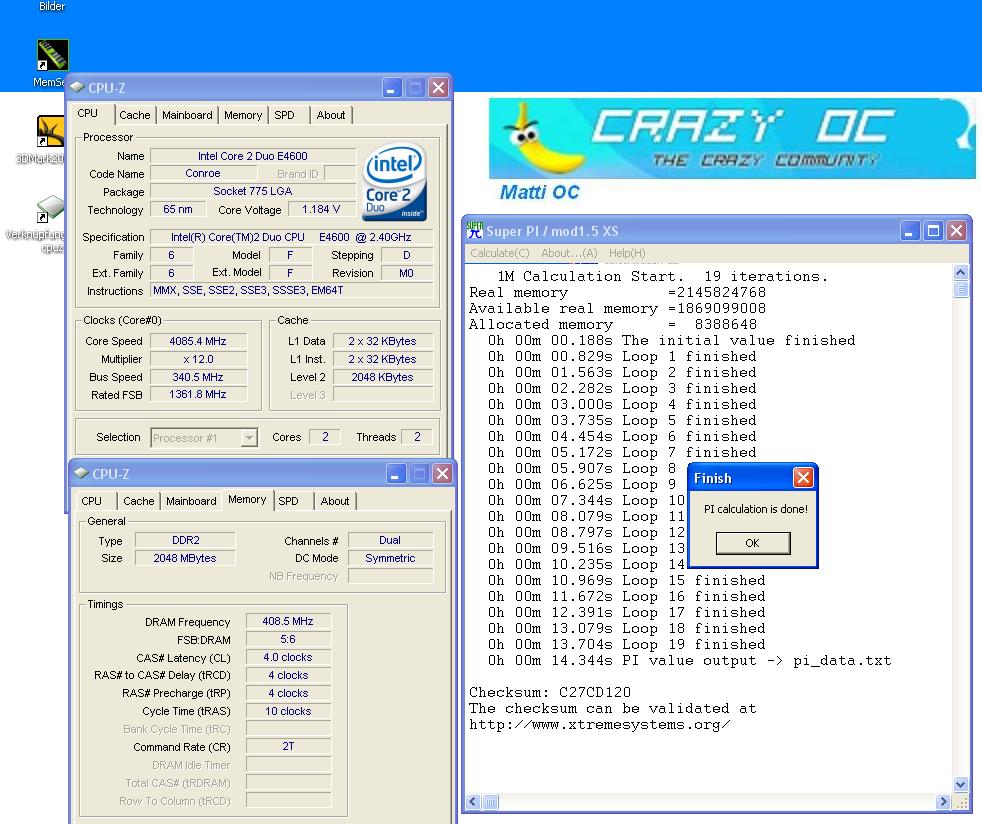The height and width of the screenshot is (824, 982).
Task: Open the Mainboard tab in lower CPU-Z
Action: click(x=191, y=501)
